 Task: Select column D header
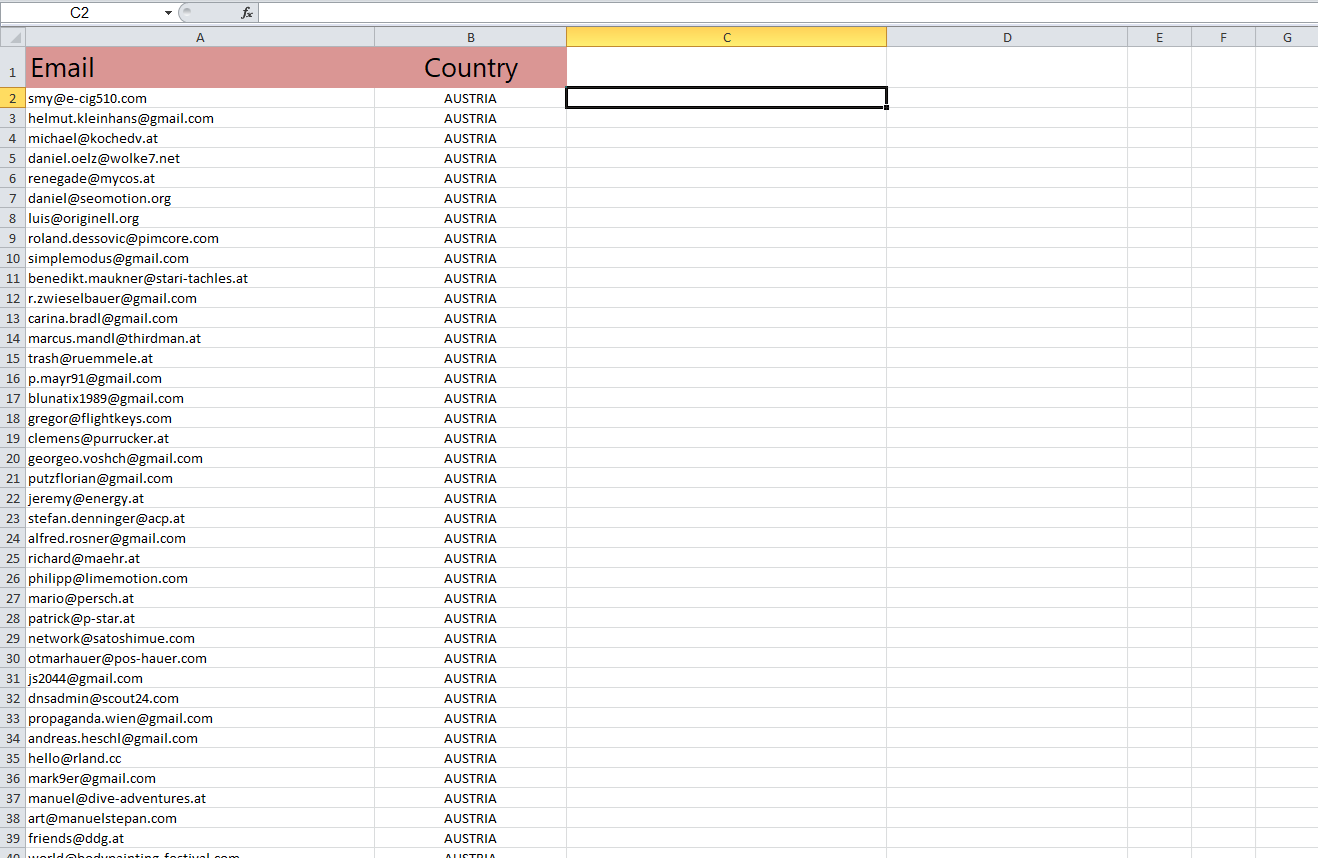point(1007,37)
